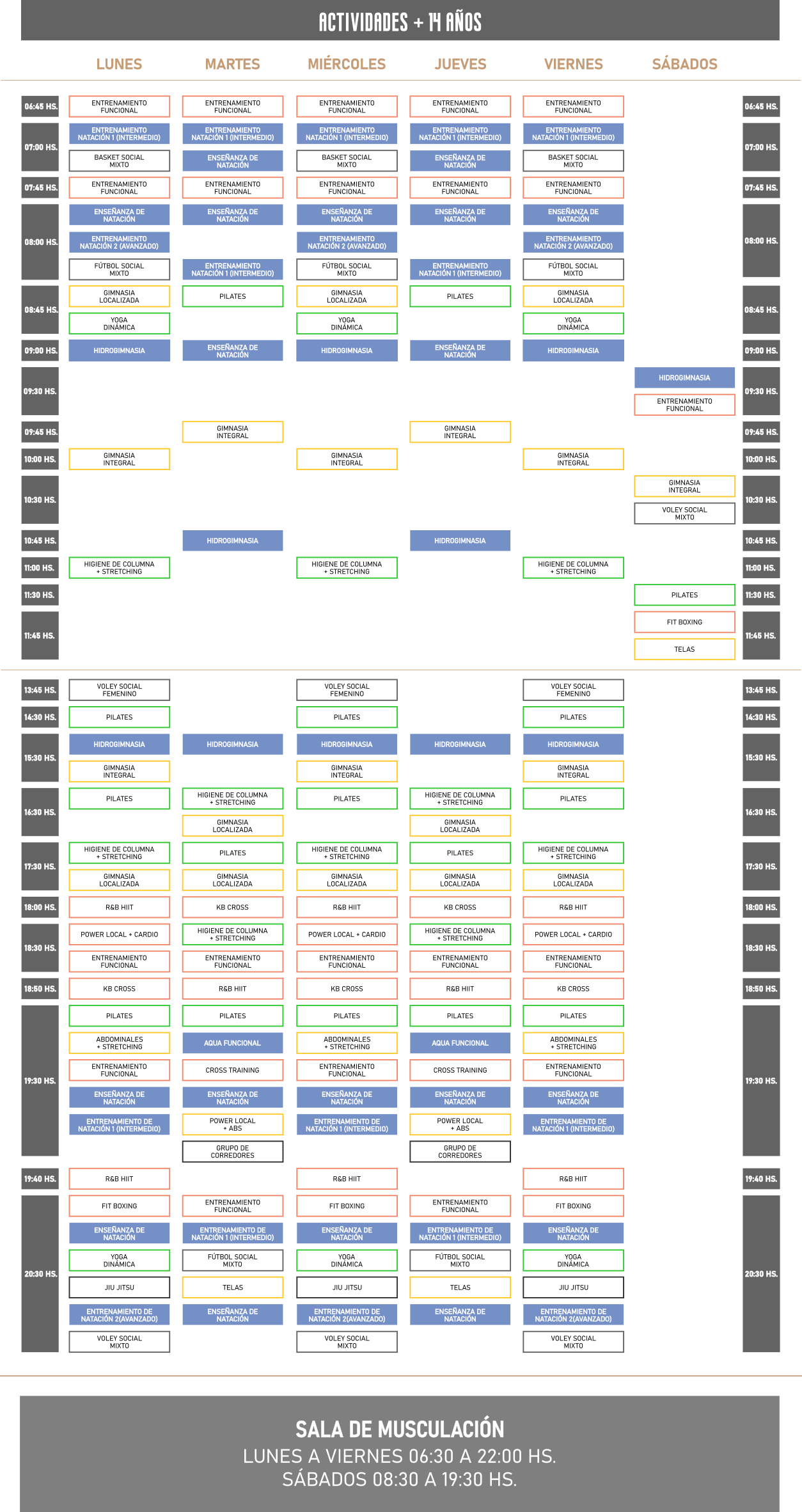
Task: Click Thursday's Power Local + Abs block
Action: point(460,1124)
